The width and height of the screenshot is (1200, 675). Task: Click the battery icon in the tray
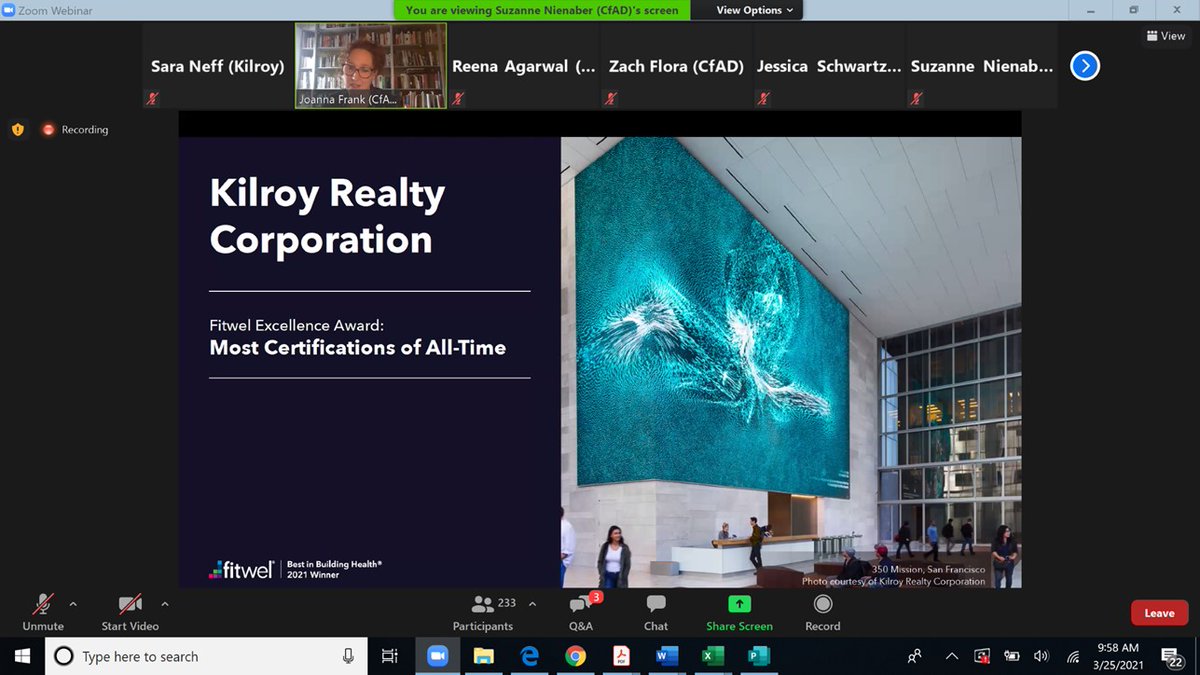[x=1011, y=656]
